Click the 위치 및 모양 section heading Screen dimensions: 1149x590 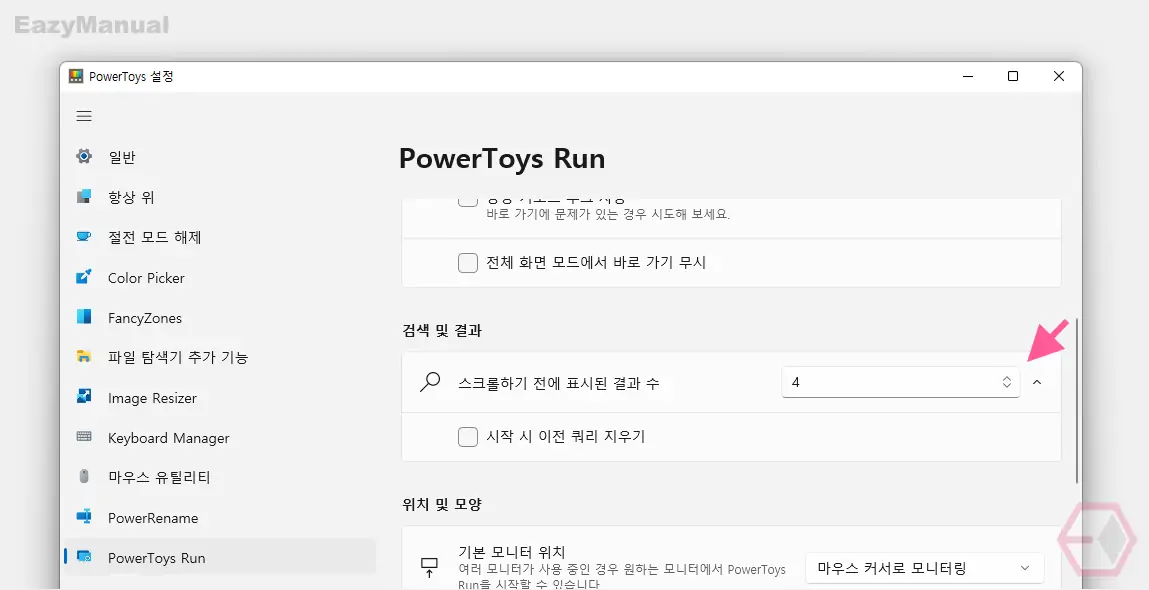pyautogui.click(x=442, y=504)
